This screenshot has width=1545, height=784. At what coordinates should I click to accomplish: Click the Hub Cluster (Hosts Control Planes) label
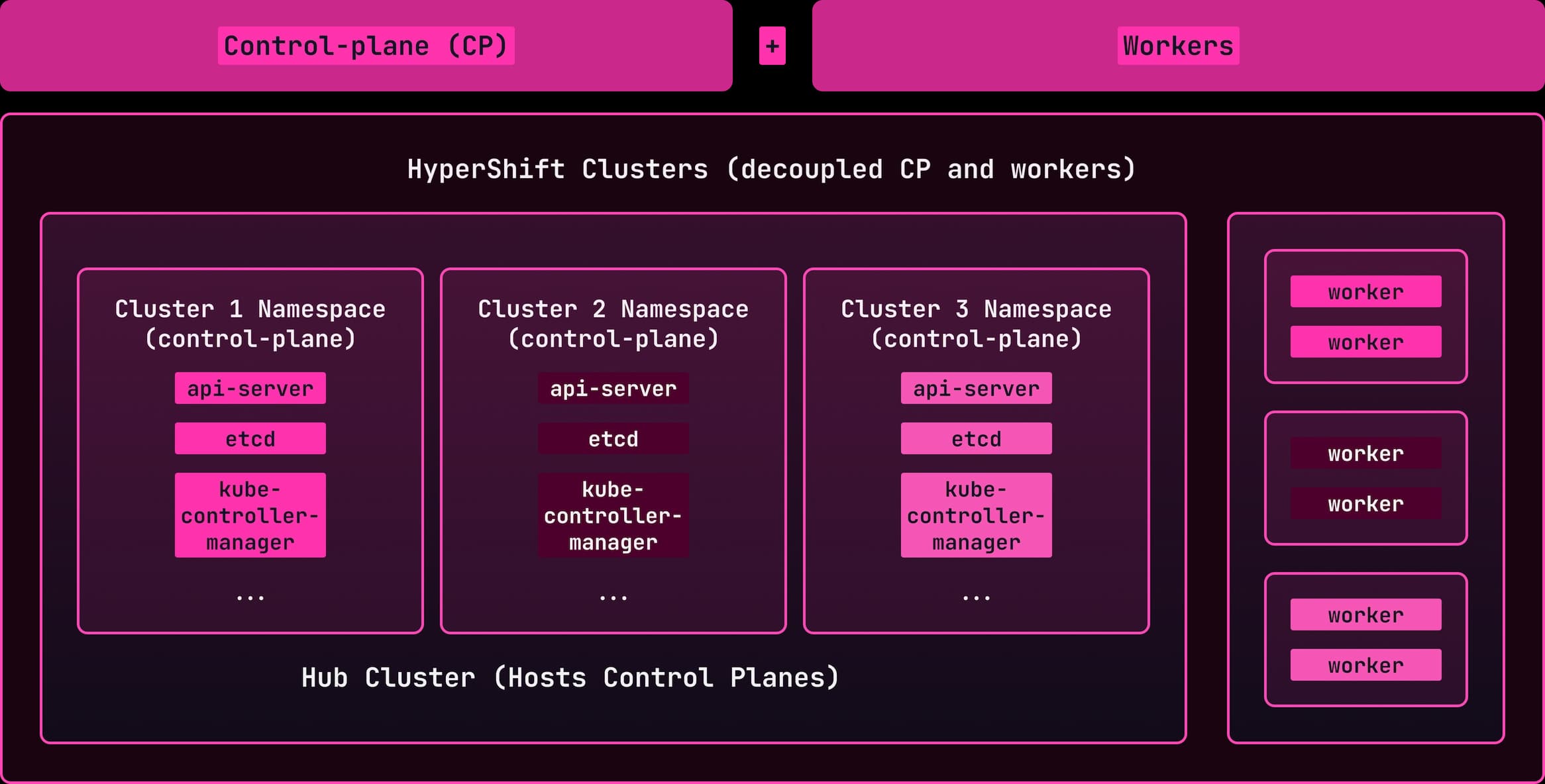(570, 678)
